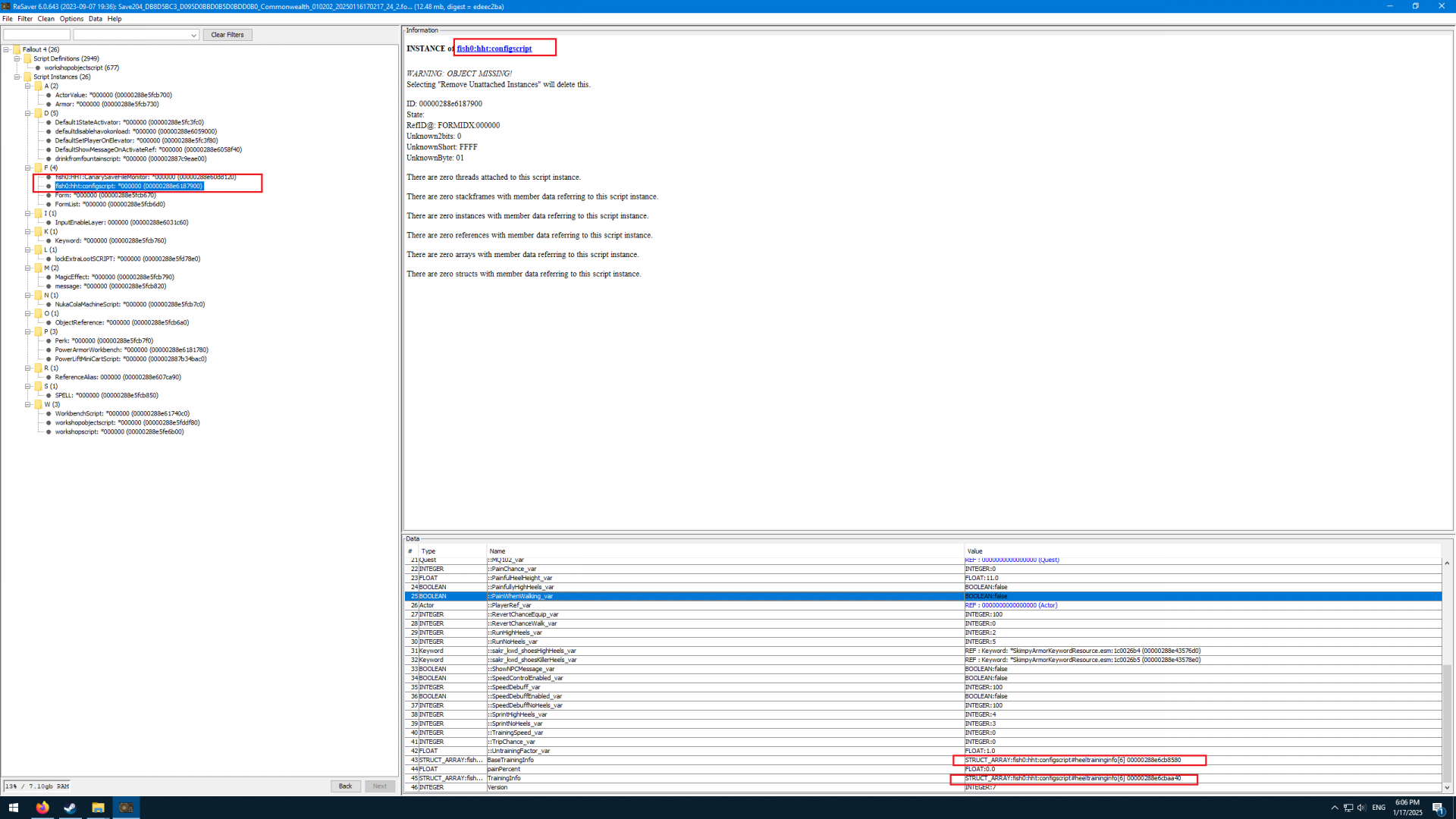1456x819 pixels.
Task: Click the Clear Filters button
Action: pos(227,35)
